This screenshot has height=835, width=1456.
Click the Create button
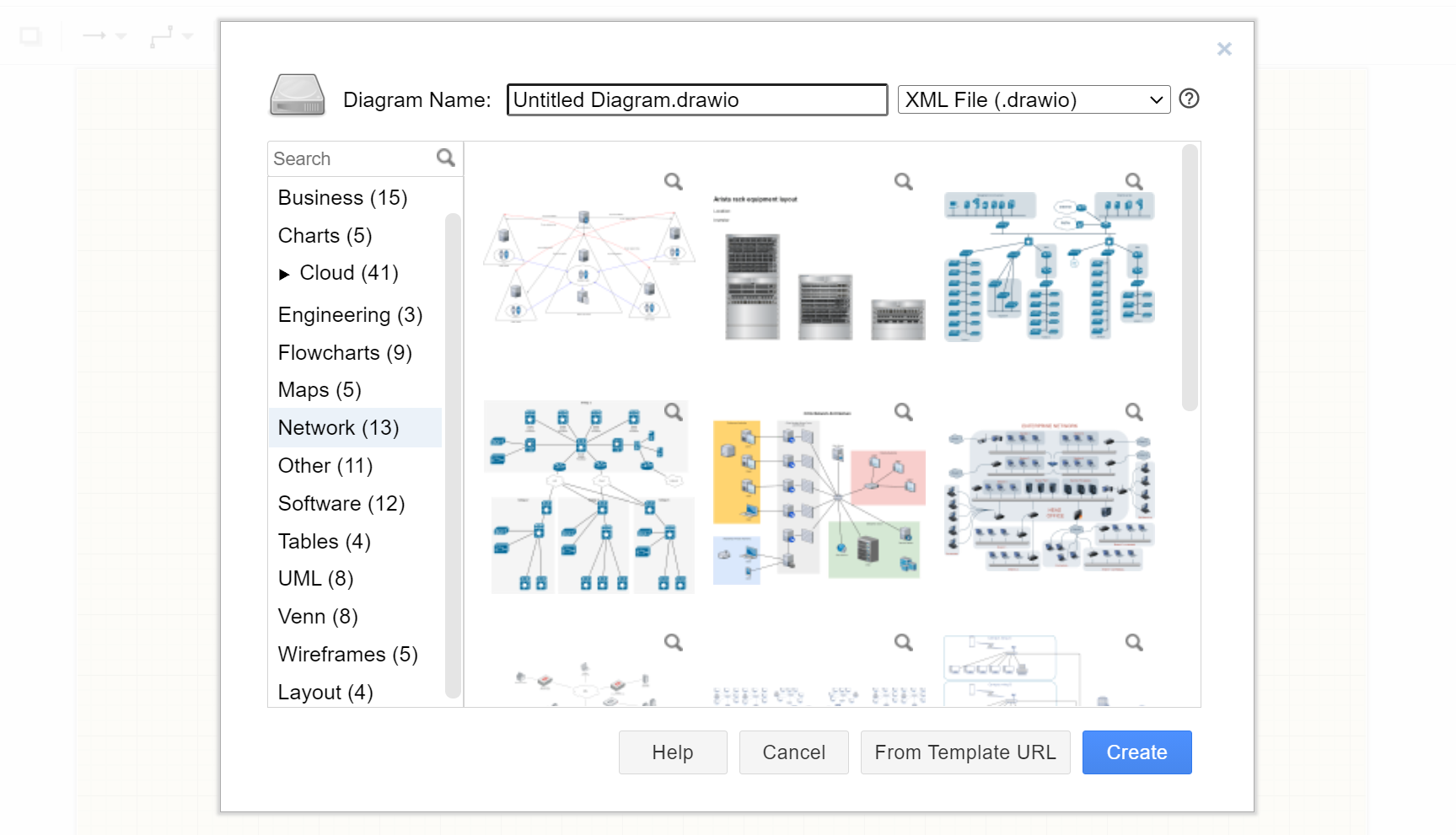[1136, 752]
